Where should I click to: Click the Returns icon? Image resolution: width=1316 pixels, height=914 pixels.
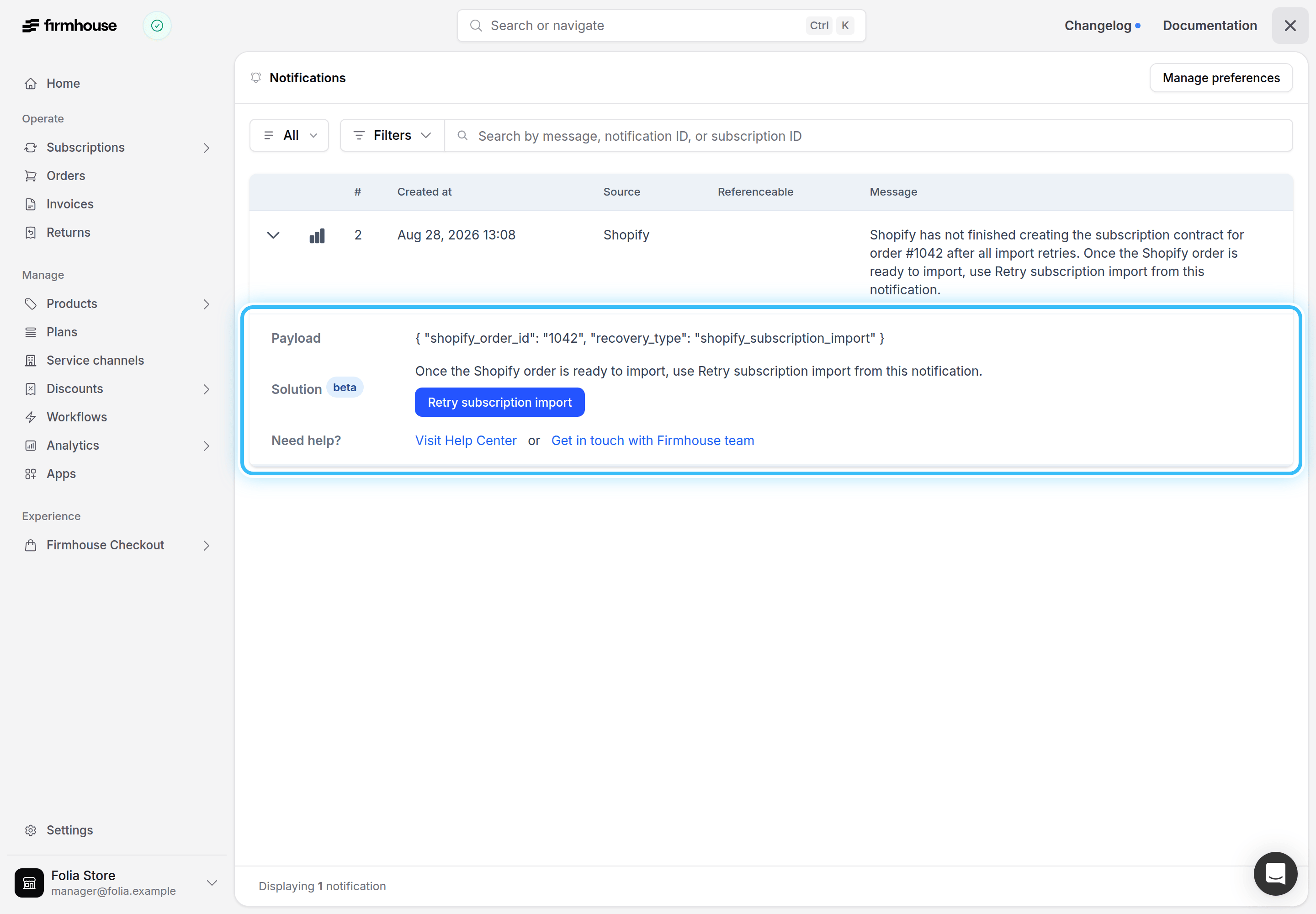coord(31,233)
